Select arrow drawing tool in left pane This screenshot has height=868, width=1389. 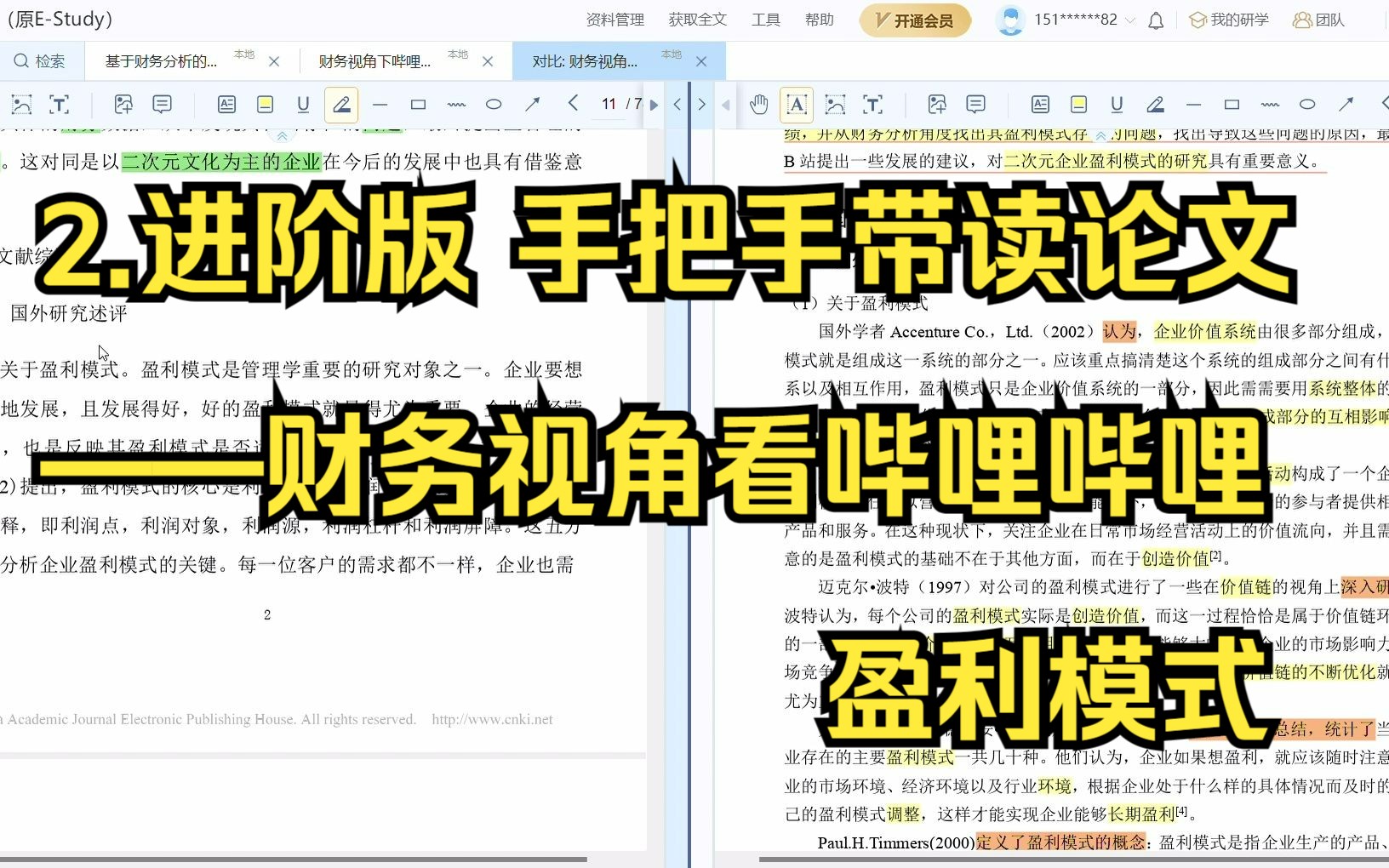(532, 105)
